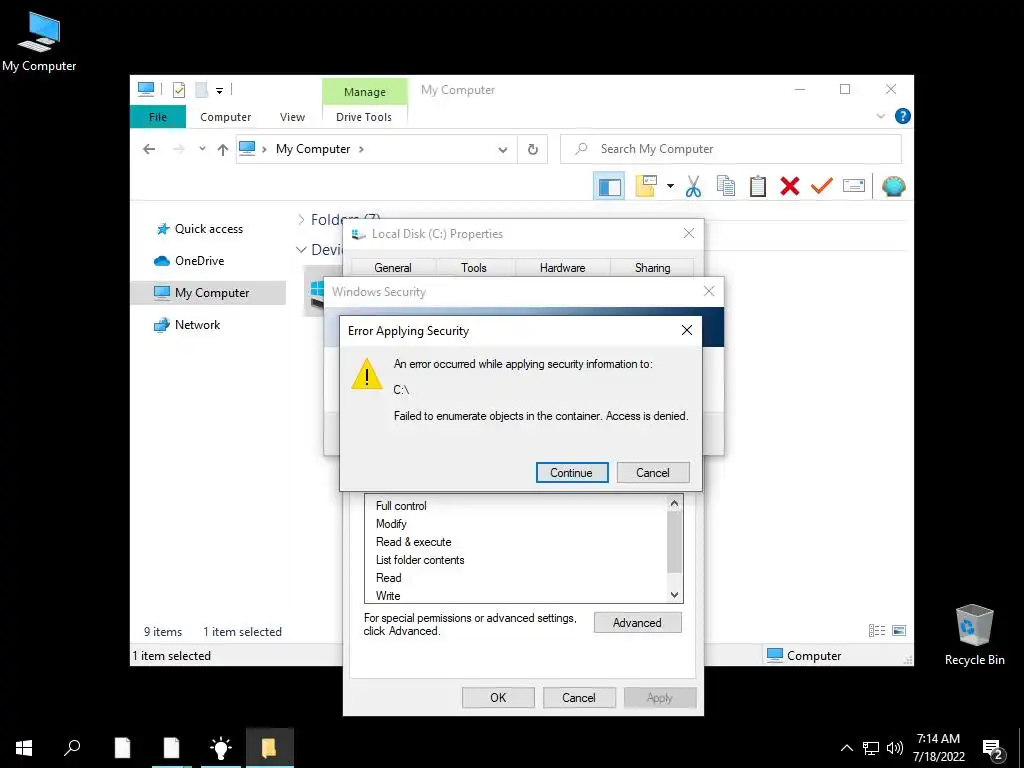Image resolution: width=1024 pixels, height=768 pixels.
Task: Click the Read & execute permission row
Action: coord(516,542)
